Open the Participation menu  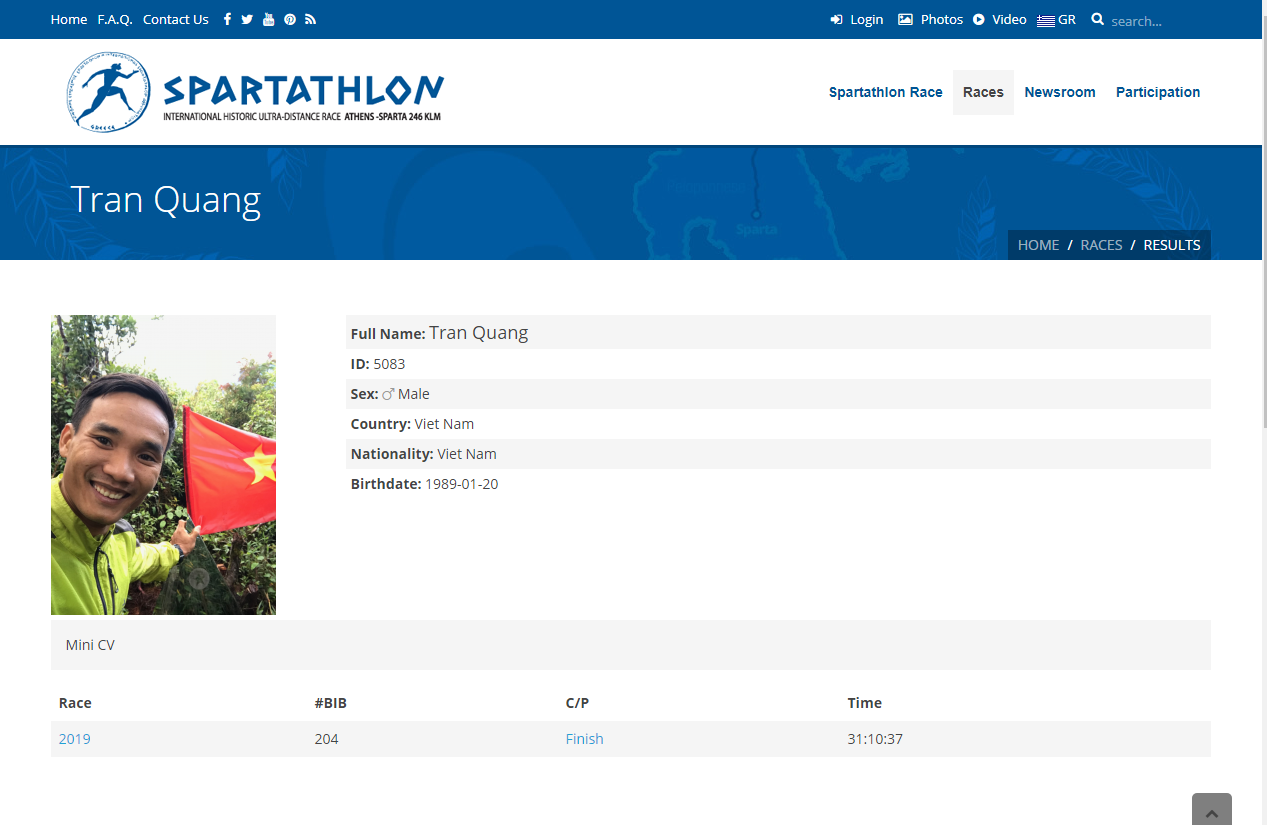1157,92
